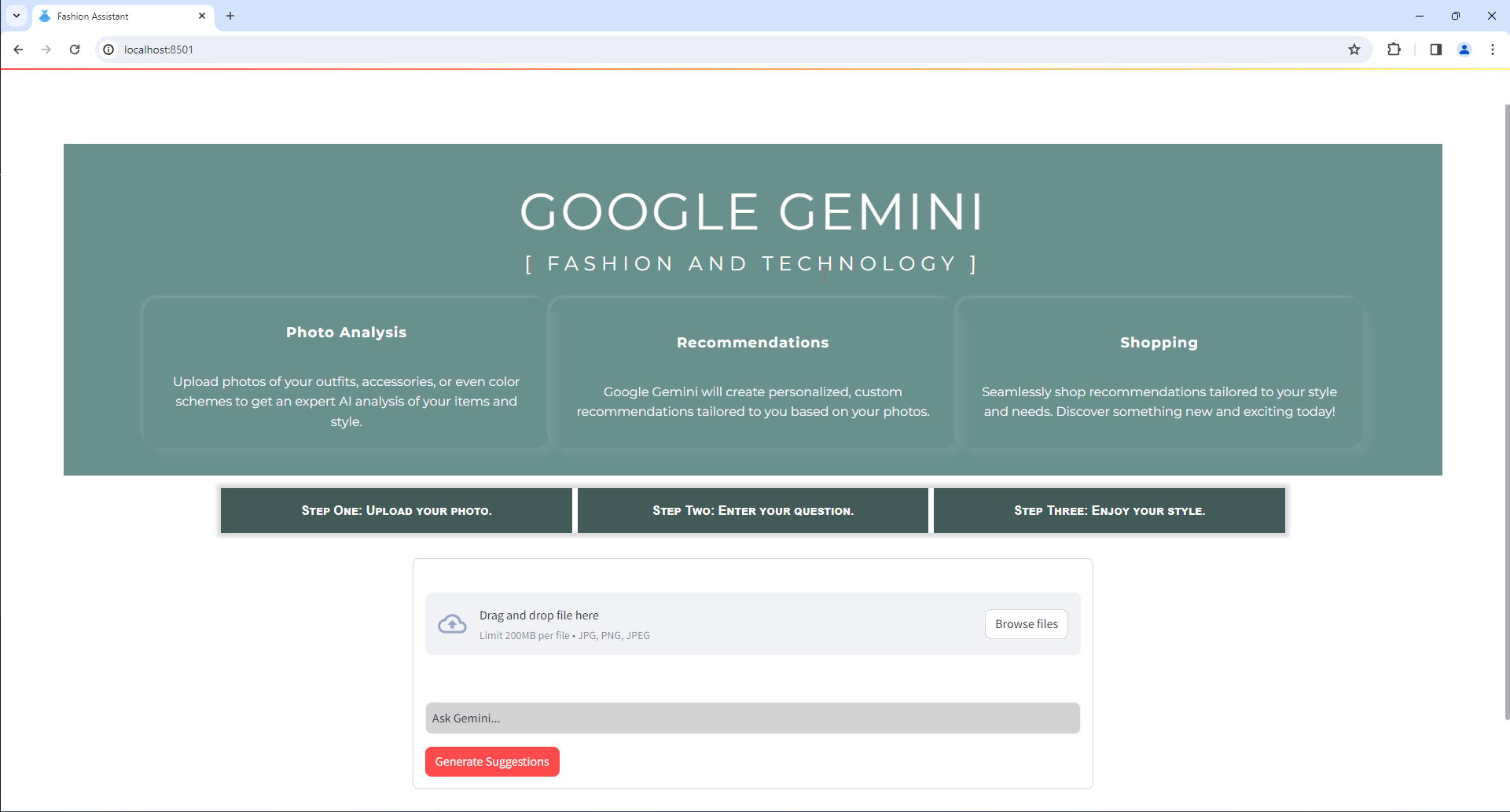Click the Shopping card heading
Screen dimensions: 1510x812
click(x=1159, y=343)
